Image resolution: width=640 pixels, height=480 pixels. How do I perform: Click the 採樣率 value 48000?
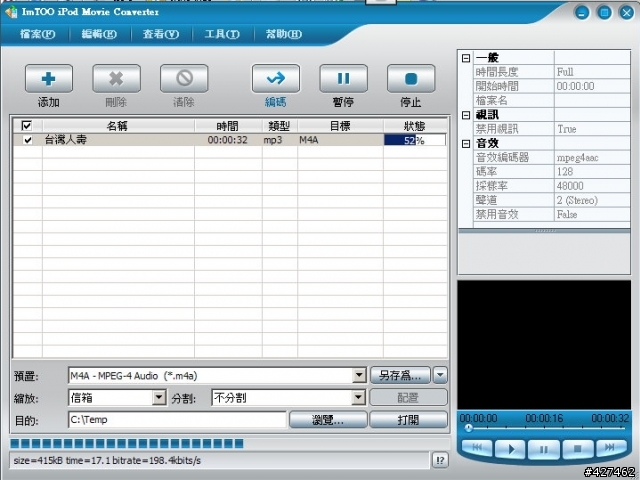592,186
